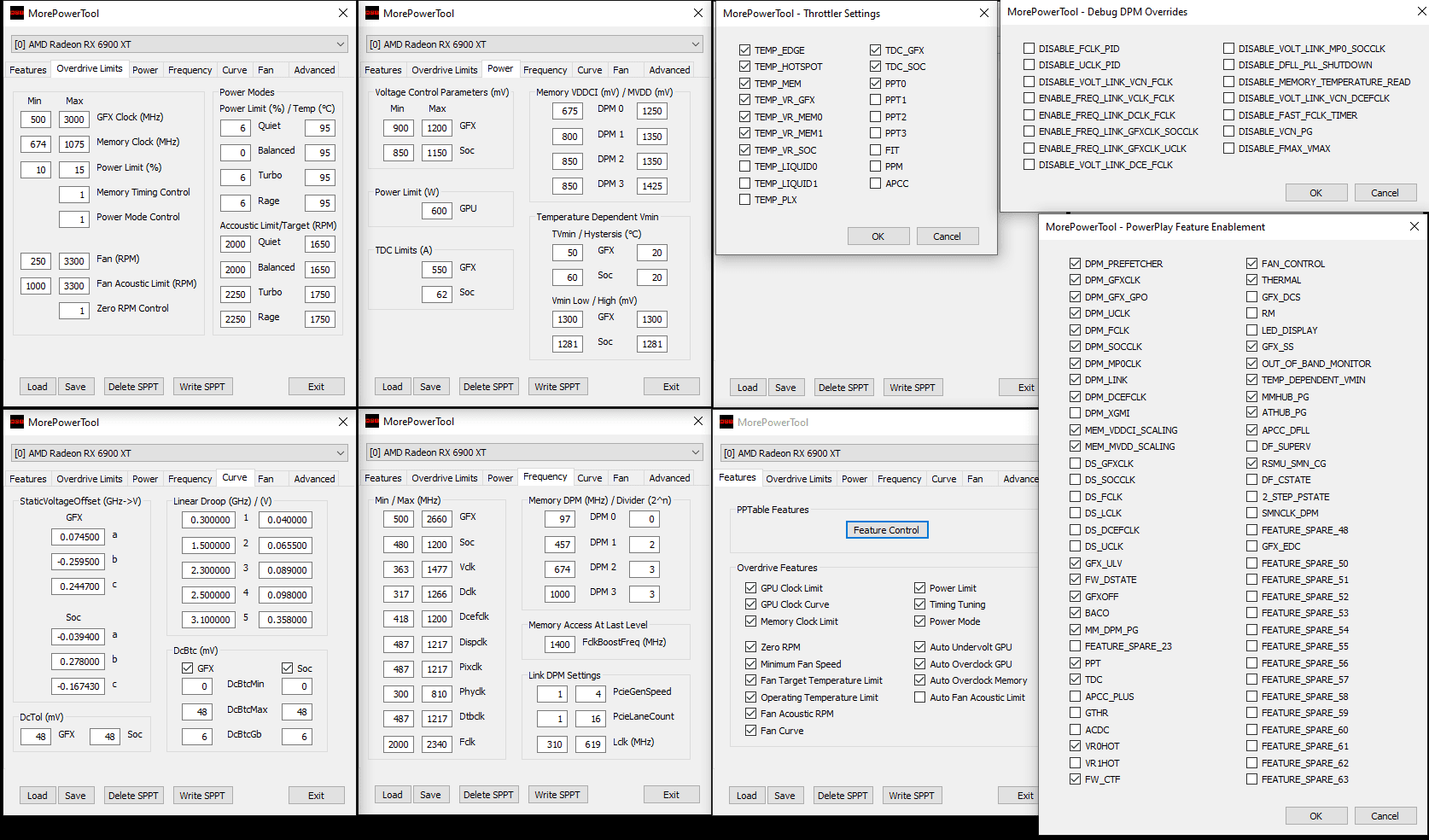
Task: Click Memory Clock max field showing 1075
Action: point(74,144)
